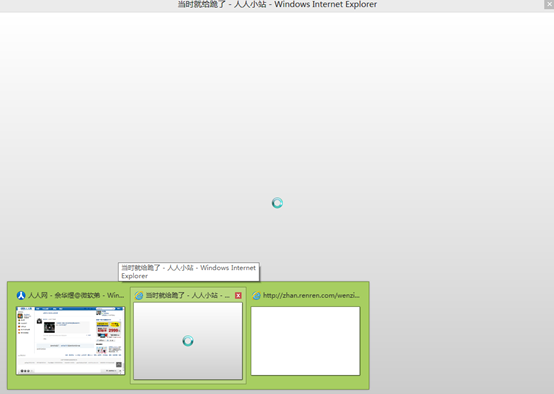Viewport: 554px width, 394px height.
Task: Click the 人人小站 preview title text
Action: 188,295
